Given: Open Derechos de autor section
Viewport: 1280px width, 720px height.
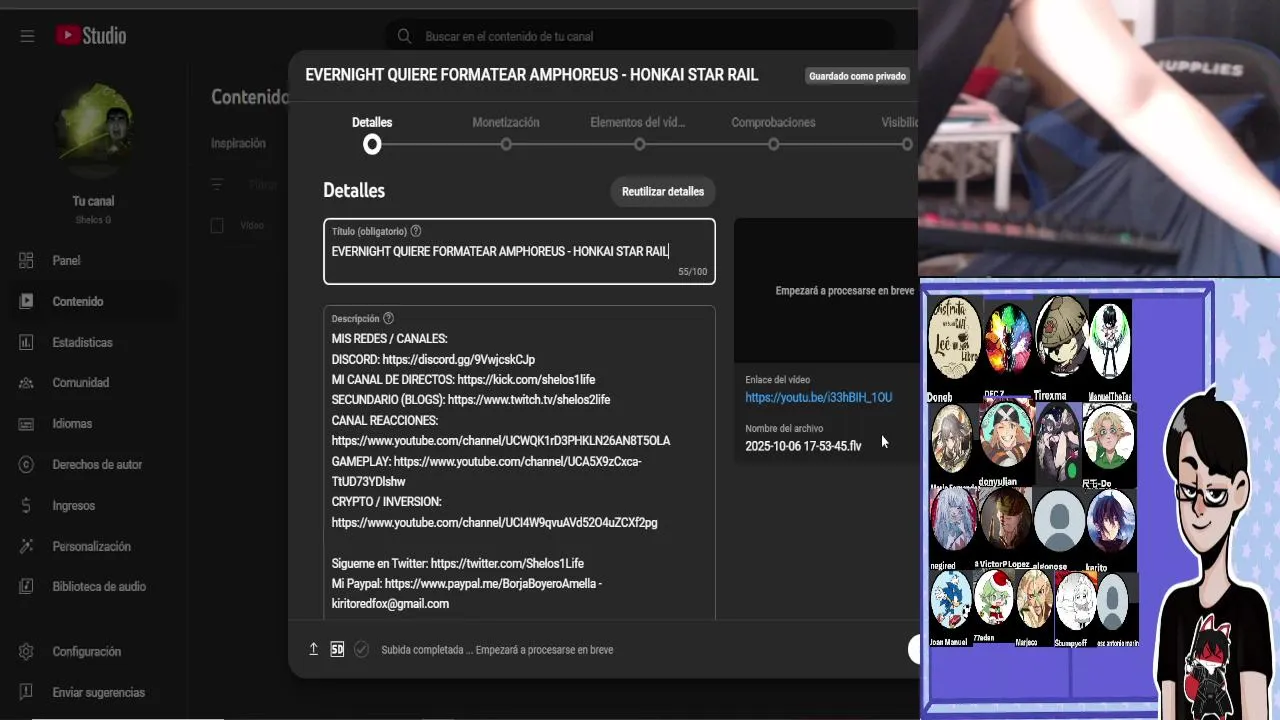Looking at the screenshot, I should coord(97,465).
